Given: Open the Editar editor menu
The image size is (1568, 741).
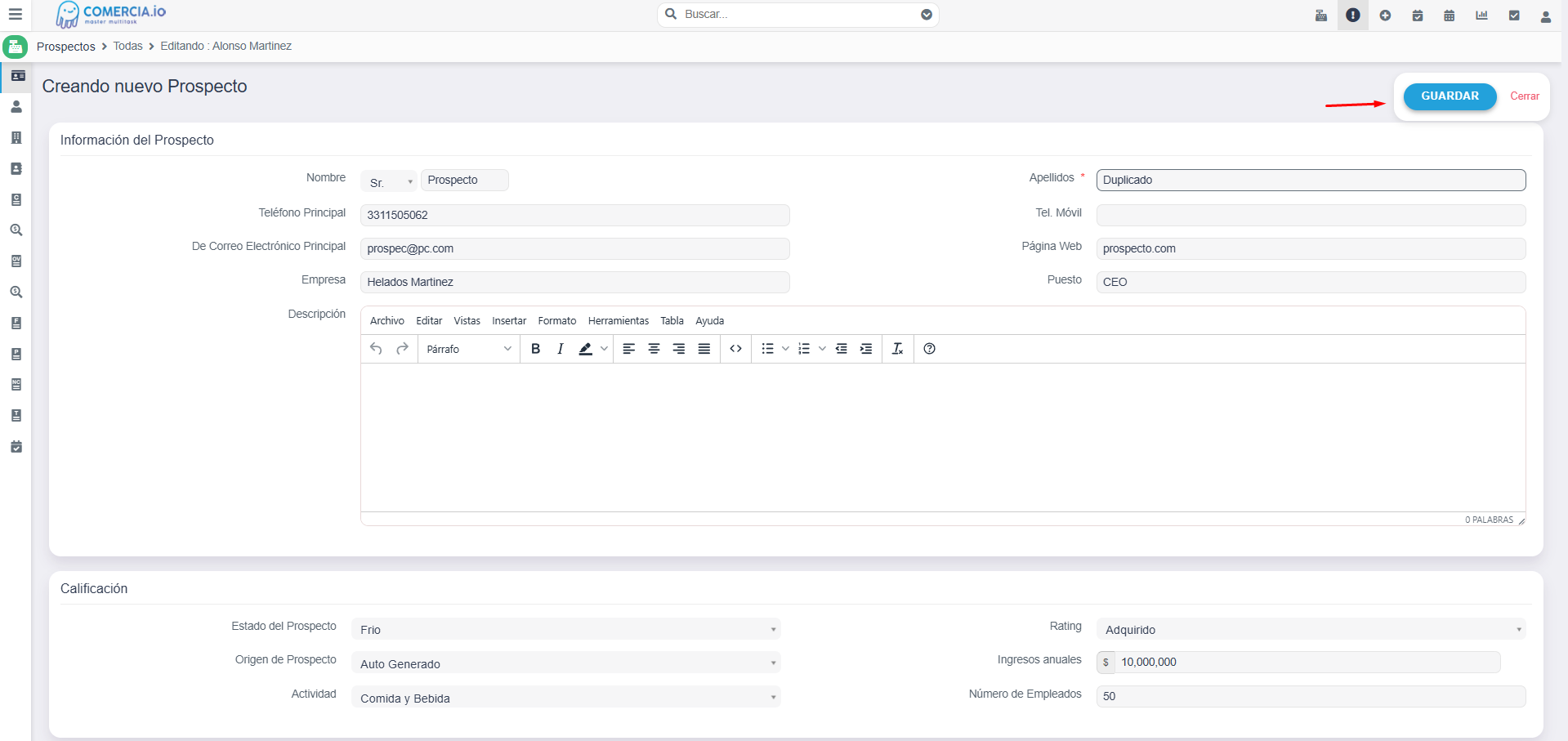Looking at the screenshot, I should coord(429,321).
